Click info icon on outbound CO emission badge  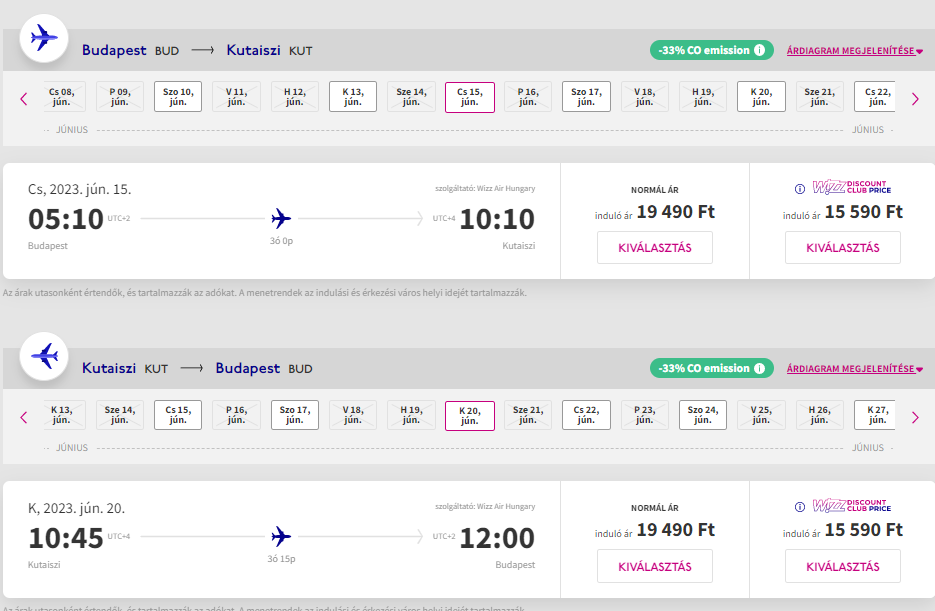click(760, 50)
